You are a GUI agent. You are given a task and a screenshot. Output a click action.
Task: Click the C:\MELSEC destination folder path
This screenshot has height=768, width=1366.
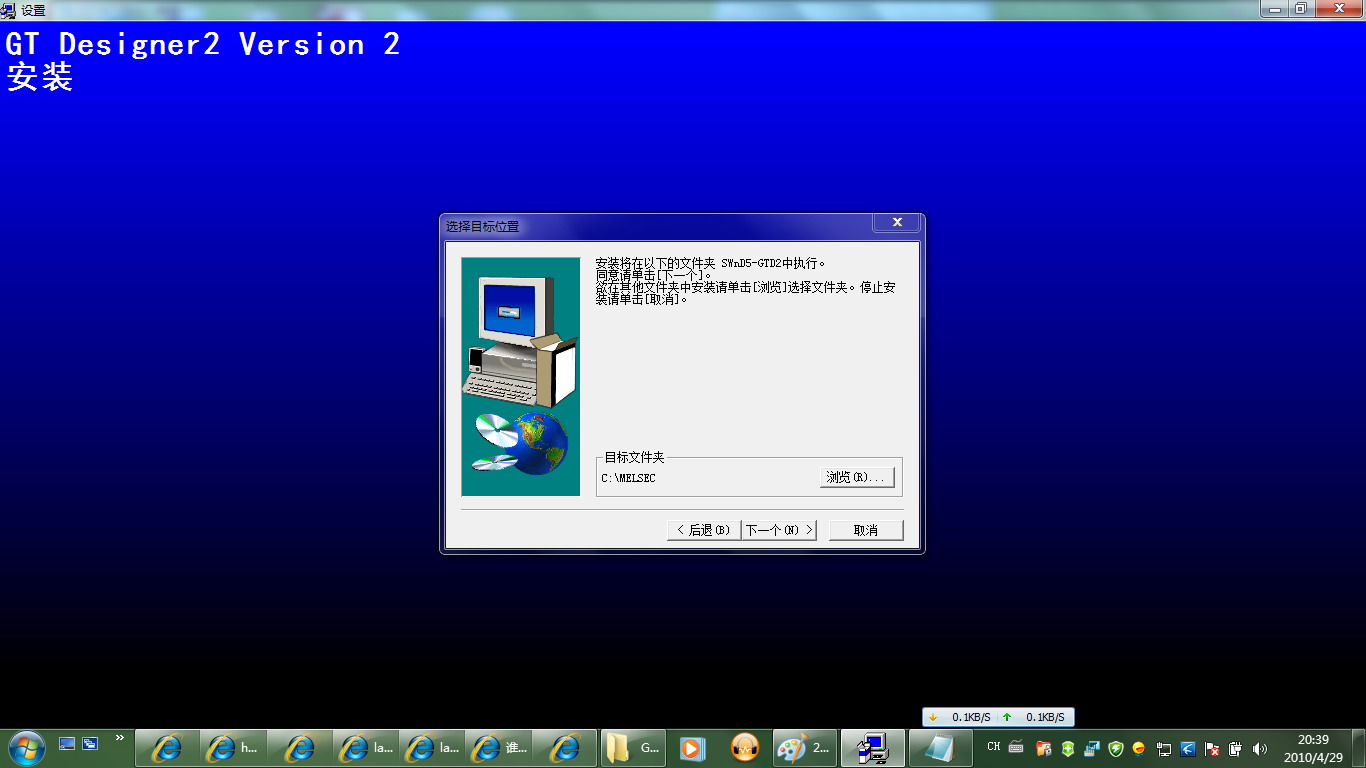pyautogui.click(x=629, y=478)
